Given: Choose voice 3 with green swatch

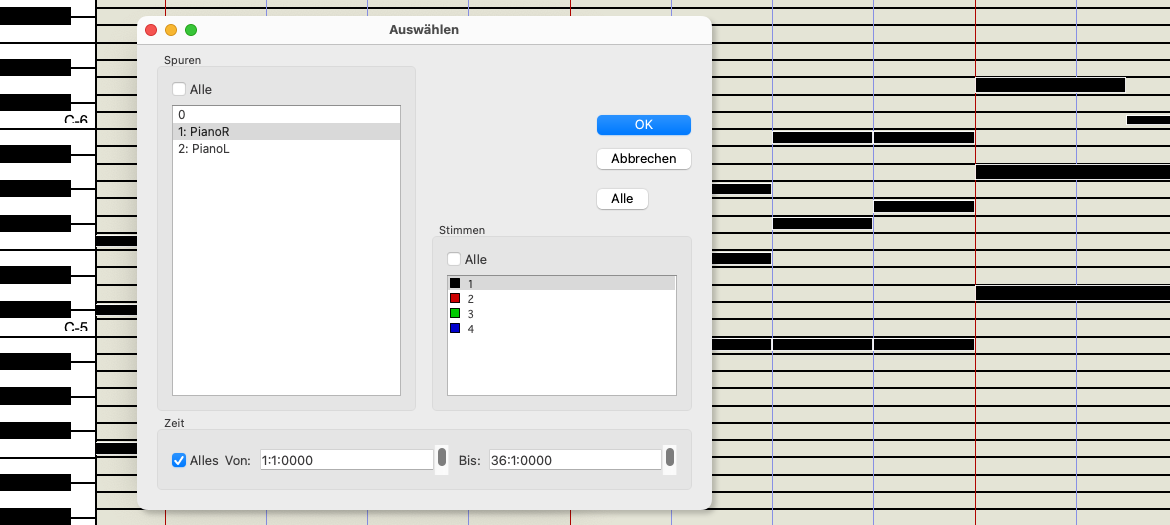Looking at the screenshot, I should coord(560,314).
